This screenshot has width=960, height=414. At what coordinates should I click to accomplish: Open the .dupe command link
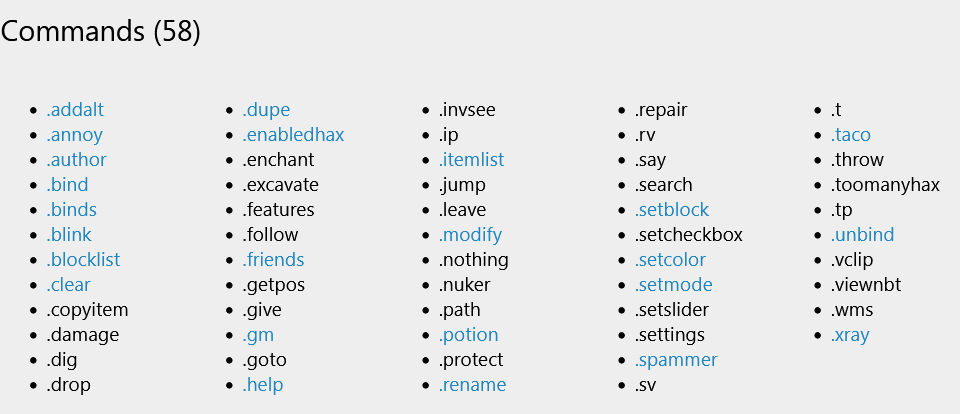click(x=266, y=111)
